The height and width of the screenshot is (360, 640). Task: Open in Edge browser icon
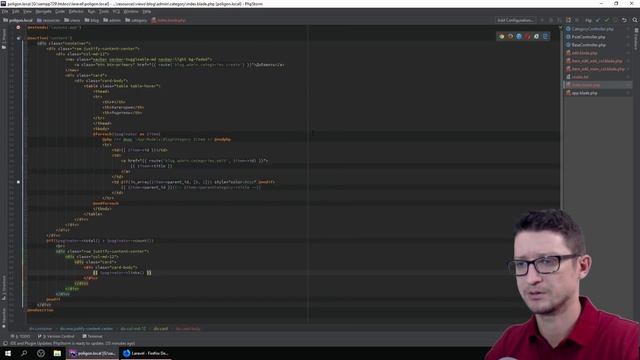pyautogui.click(x=545, y=36)
